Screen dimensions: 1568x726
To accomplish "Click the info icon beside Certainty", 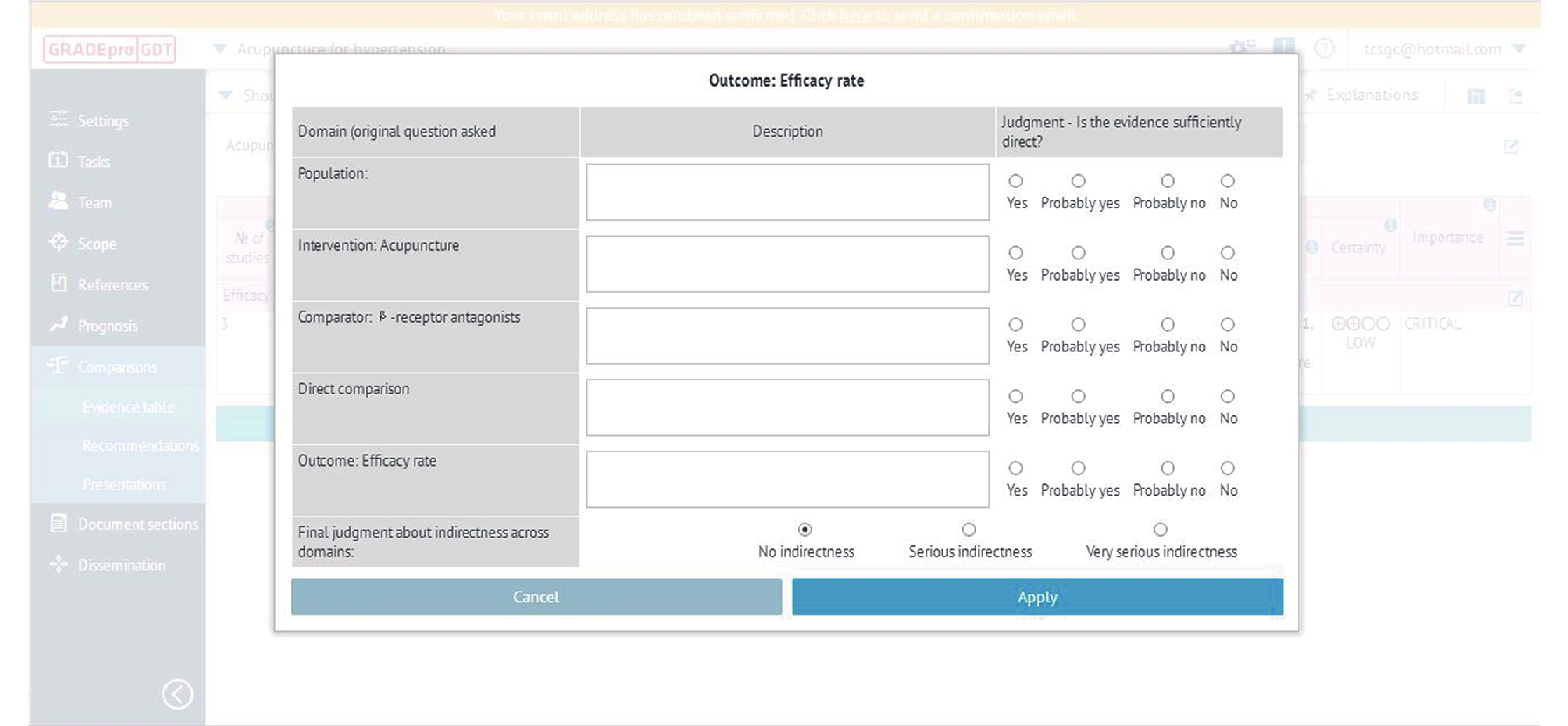I will (1390, 225).
